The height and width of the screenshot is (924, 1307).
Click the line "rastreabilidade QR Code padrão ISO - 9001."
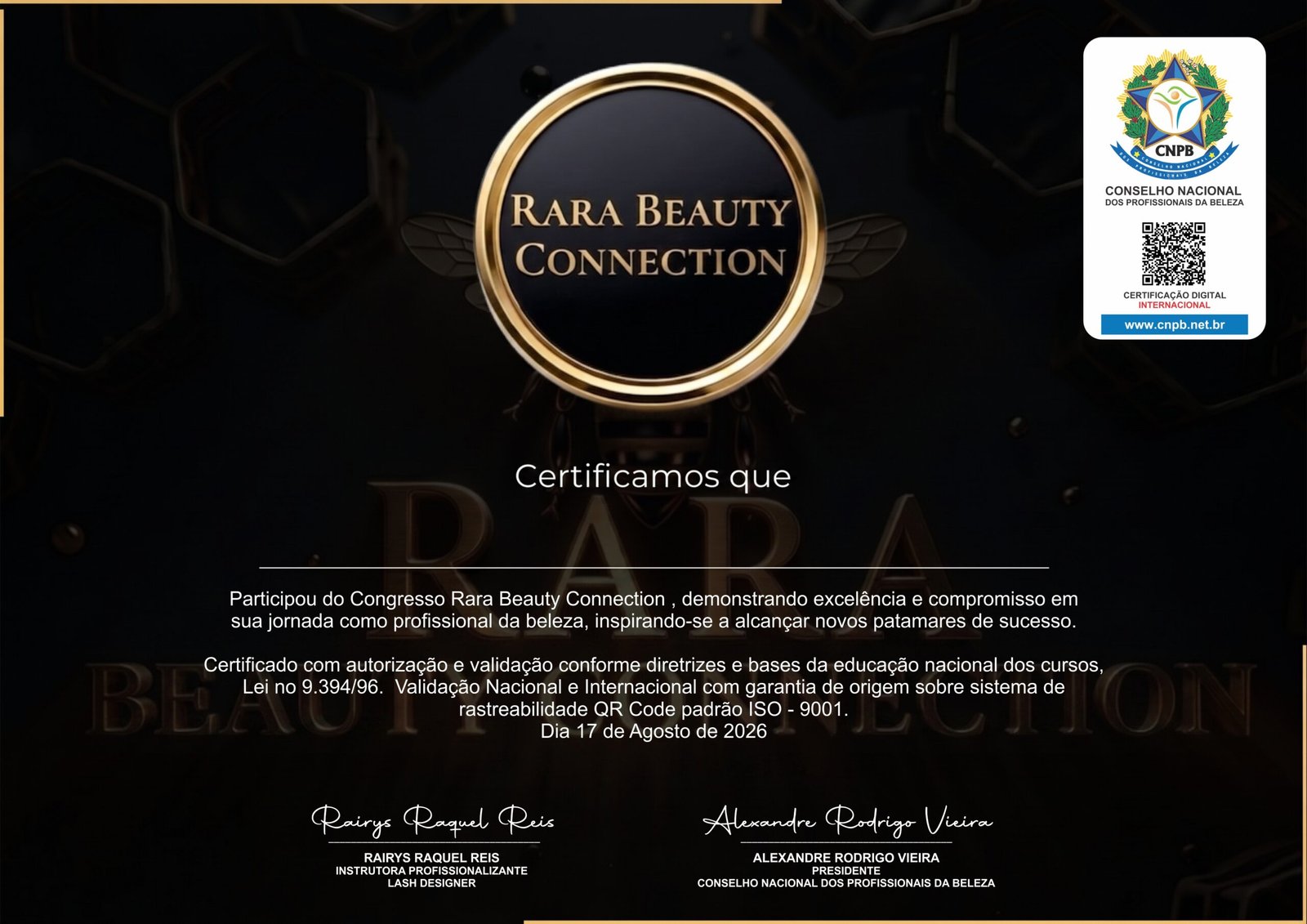(653, 709)
